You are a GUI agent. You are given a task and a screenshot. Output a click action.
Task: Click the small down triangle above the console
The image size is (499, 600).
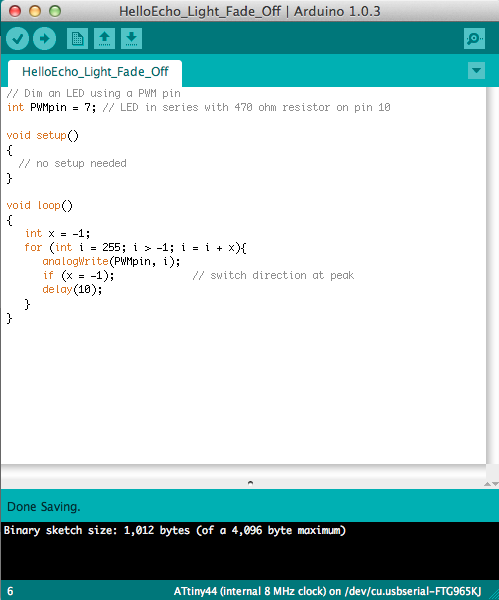pyautogui.click(x=495, y=484)
